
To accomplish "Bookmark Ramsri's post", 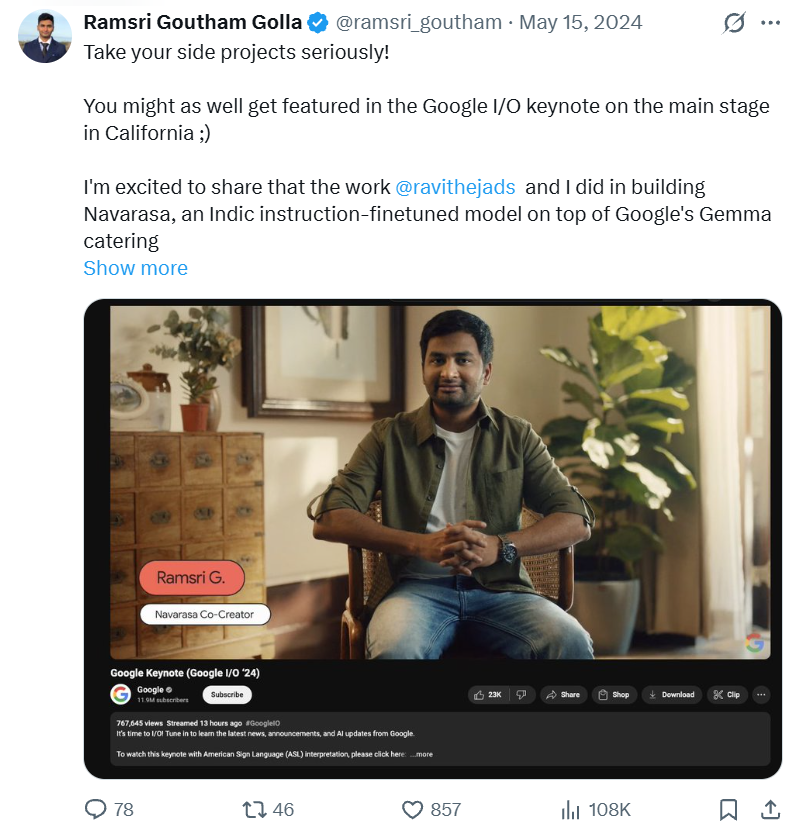I will pos(729,810).
